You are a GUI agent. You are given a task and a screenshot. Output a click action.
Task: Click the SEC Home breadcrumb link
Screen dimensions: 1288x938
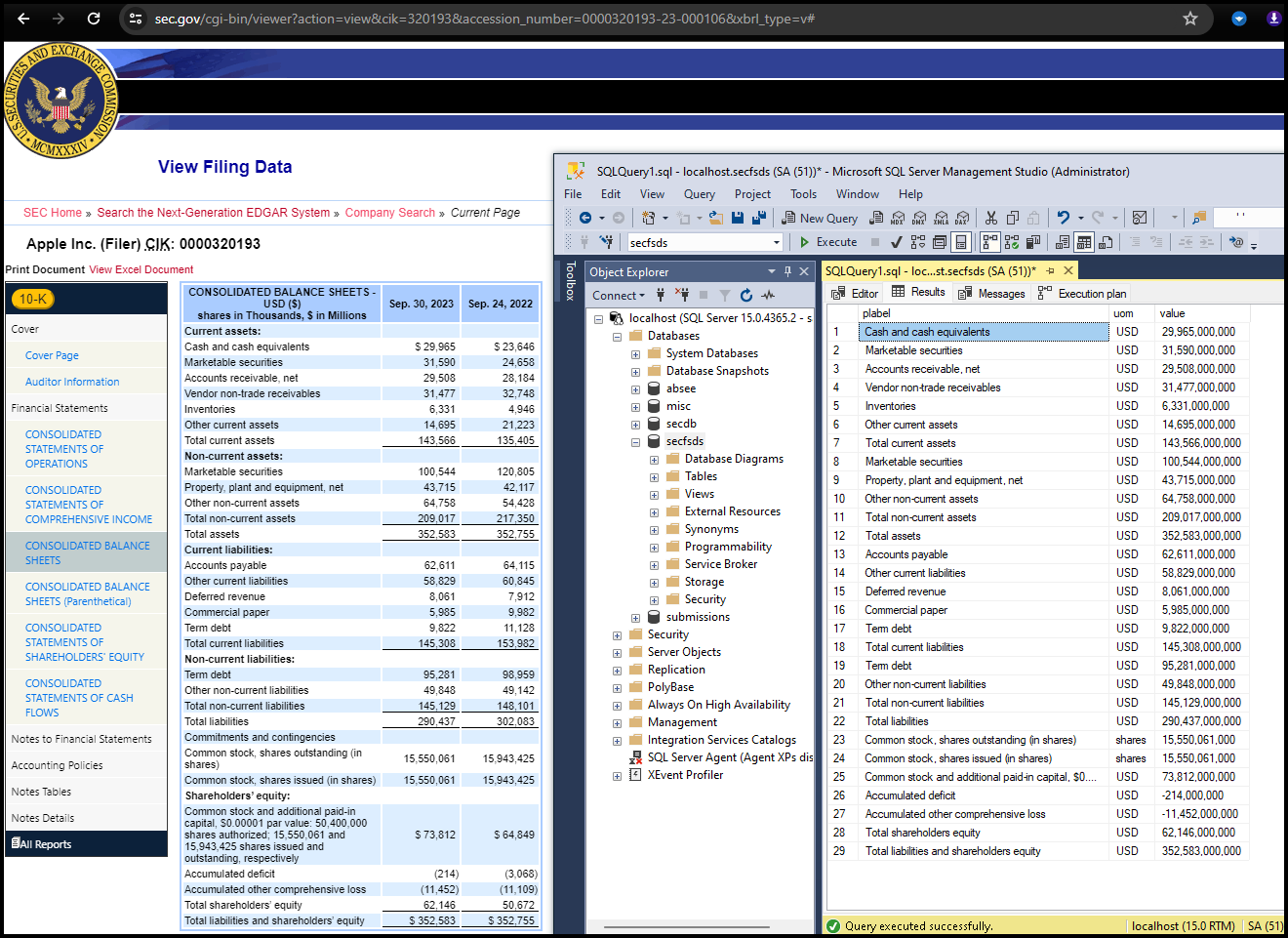[x=53, y=213]
